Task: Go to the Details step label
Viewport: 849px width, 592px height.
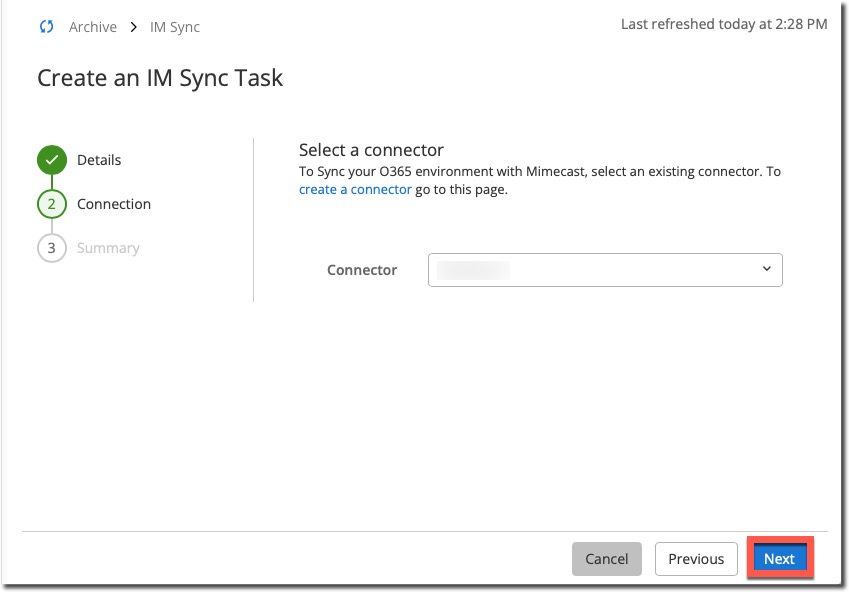Action: [99, 160]
